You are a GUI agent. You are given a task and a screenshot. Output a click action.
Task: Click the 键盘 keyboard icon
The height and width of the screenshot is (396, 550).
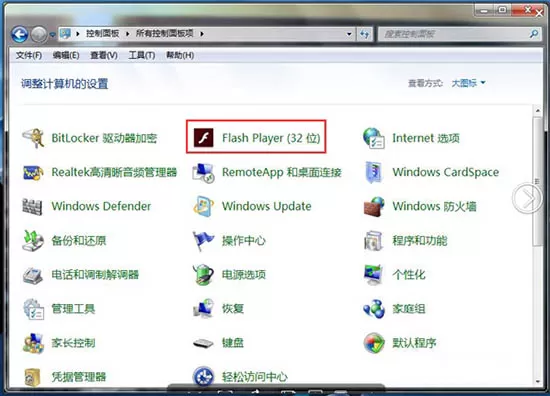coord(203,343)
